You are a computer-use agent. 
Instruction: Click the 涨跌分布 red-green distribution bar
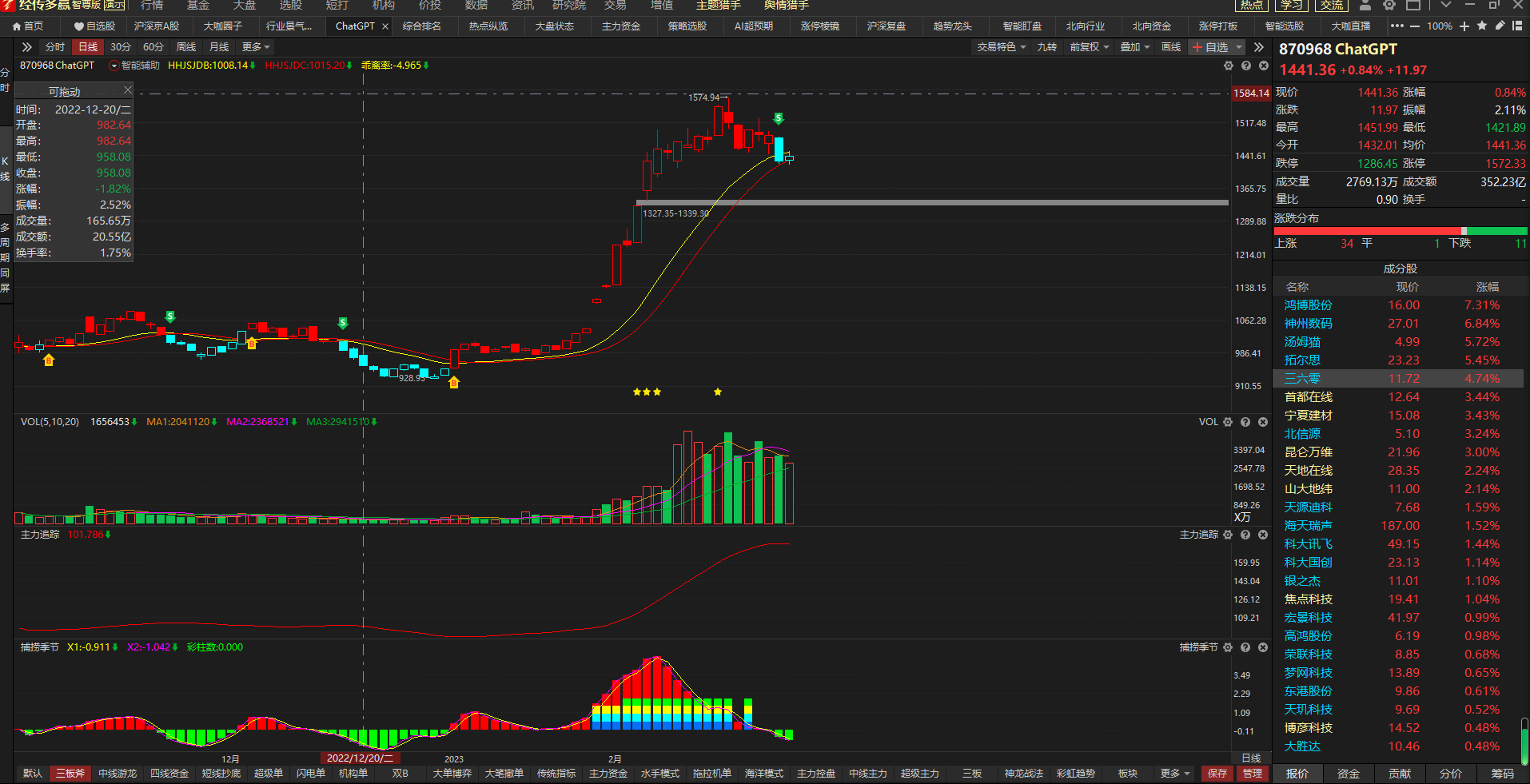(x=1401, y=231)
